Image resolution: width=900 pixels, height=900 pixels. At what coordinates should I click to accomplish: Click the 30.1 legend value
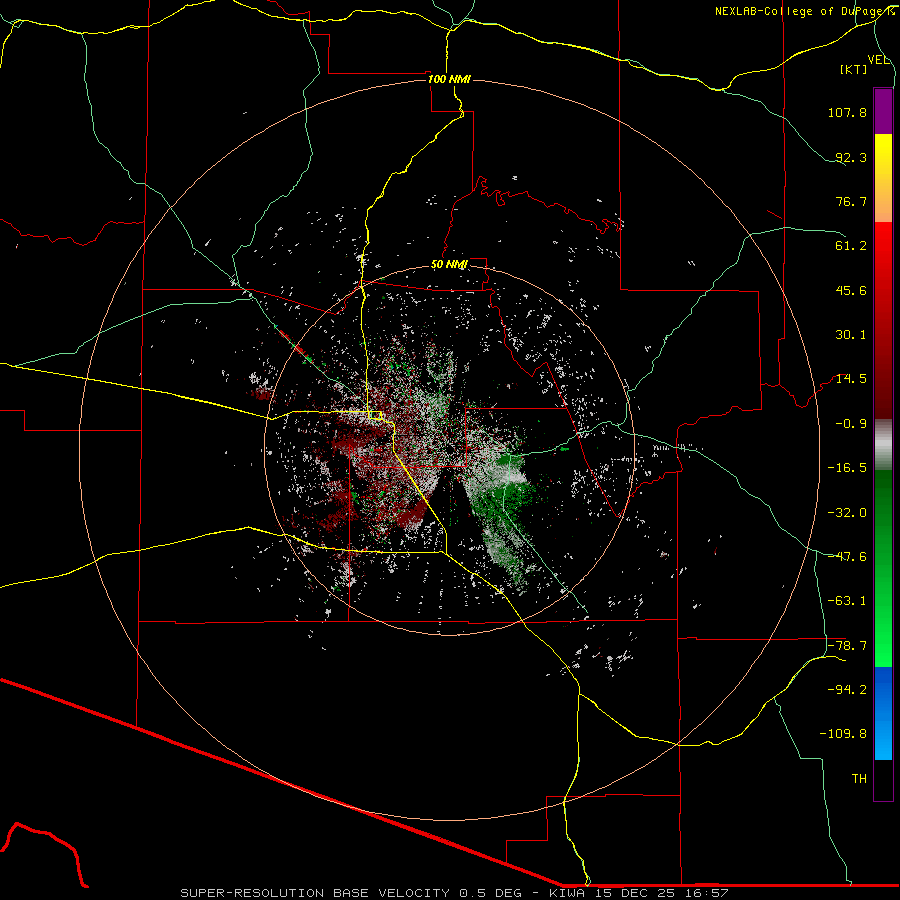tap(851, 335)
